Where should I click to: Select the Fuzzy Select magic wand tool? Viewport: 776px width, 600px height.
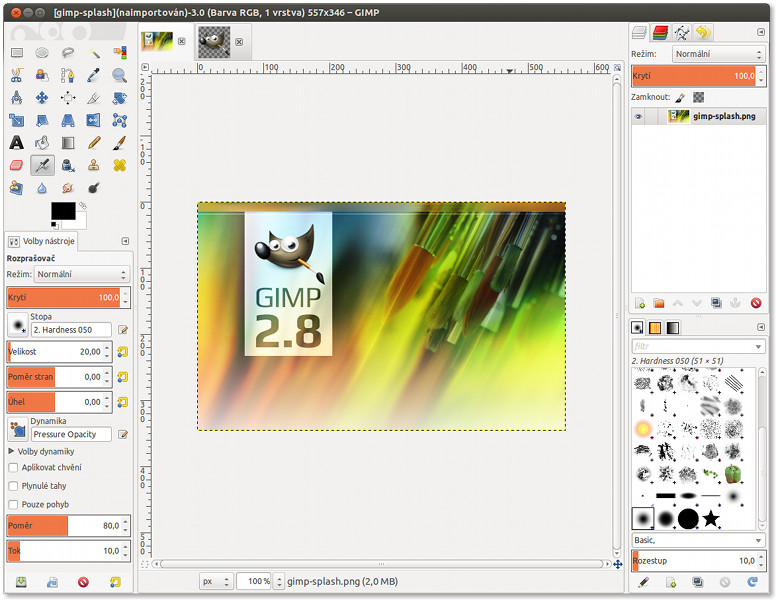pyautogui.click(x=94, y=52)
